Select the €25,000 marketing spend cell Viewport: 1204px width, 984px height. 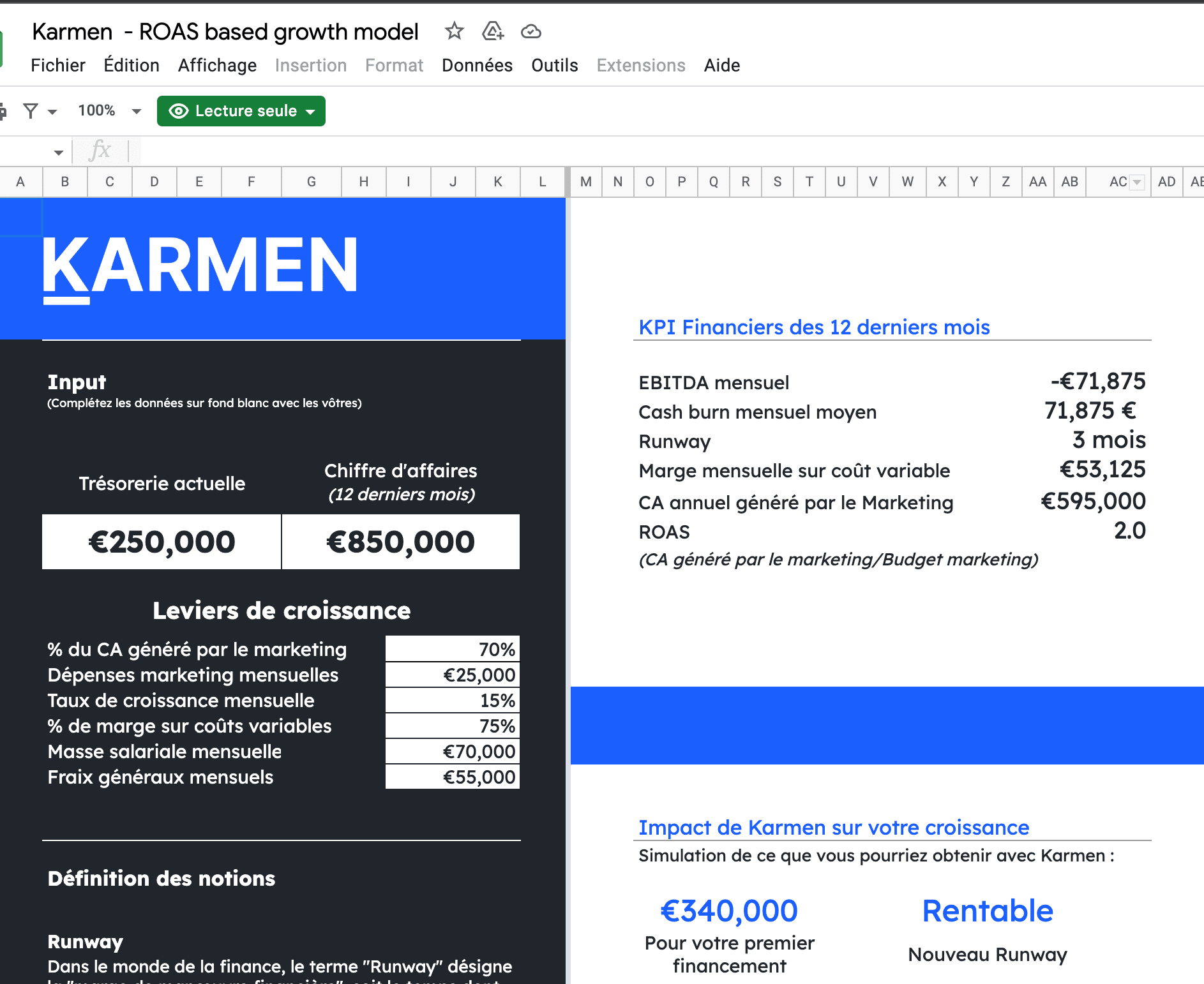click(453, 675)
